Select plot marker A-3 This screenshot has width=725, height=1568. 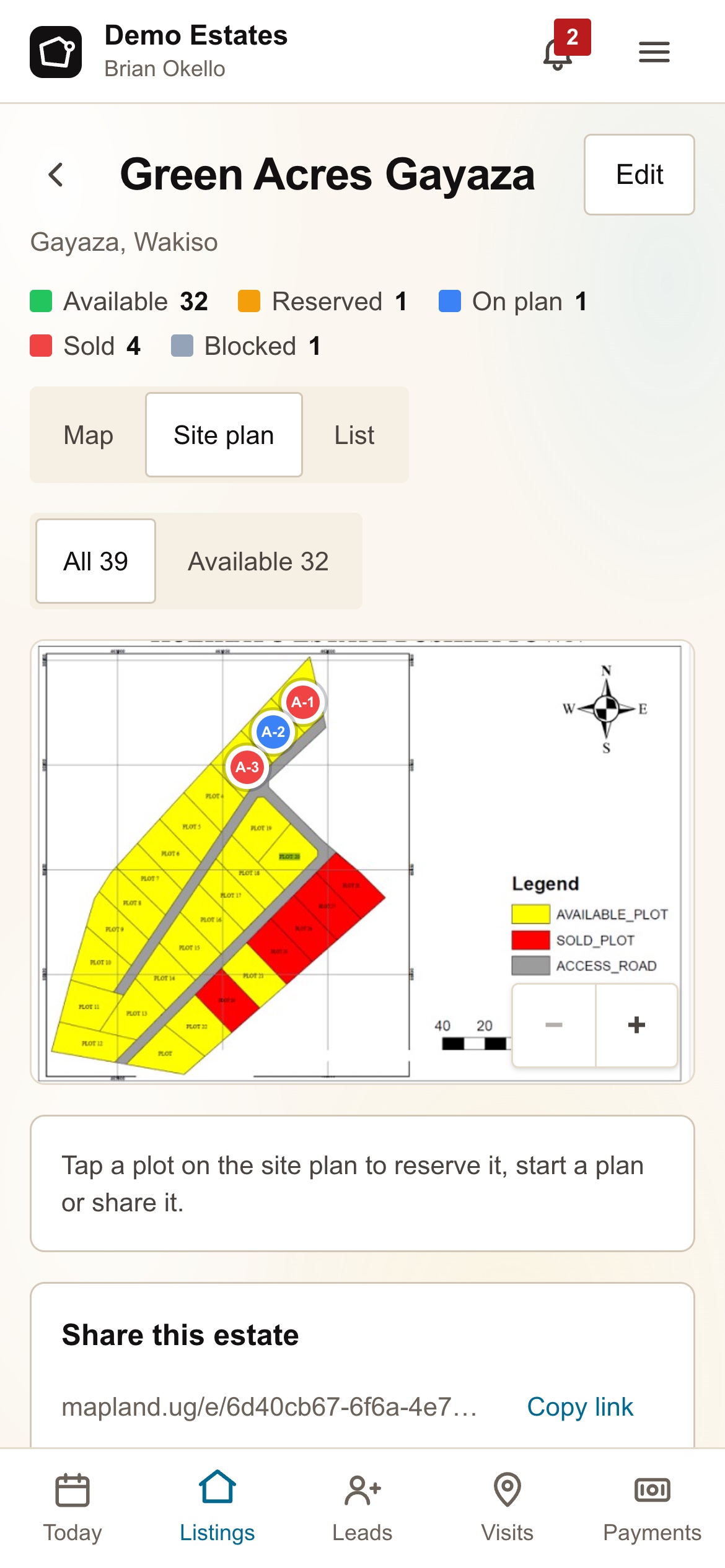point(247,767)
